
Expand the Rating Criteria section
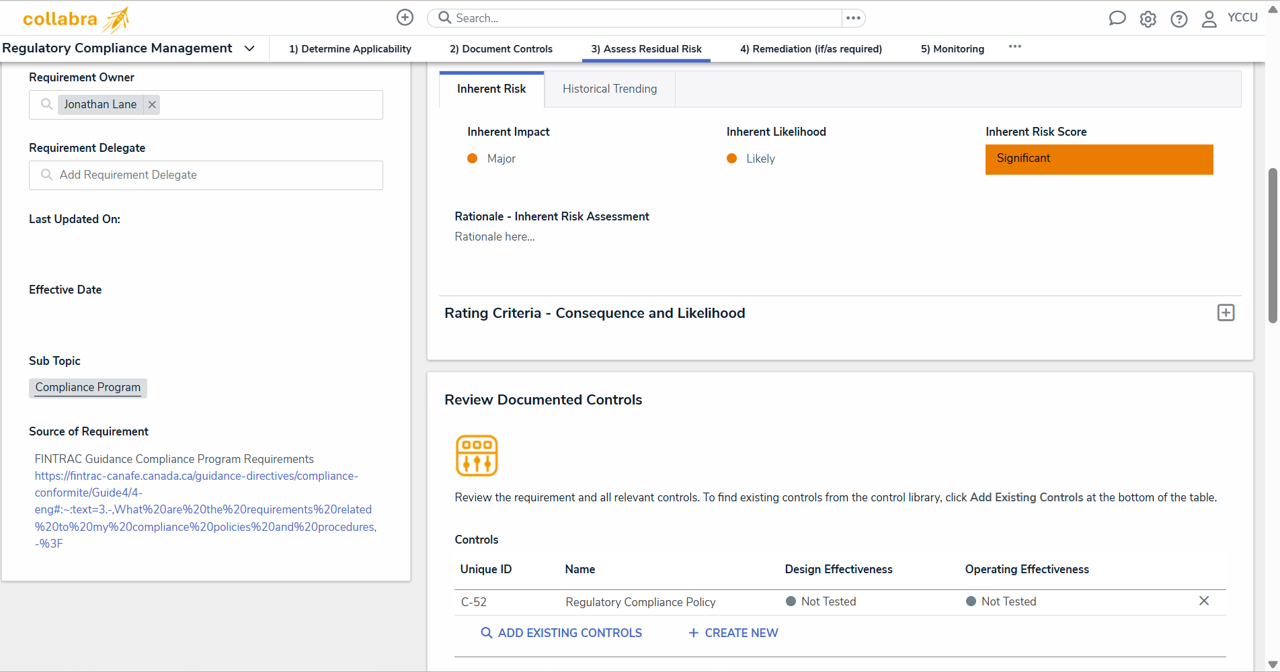[x=1225, y=313]
